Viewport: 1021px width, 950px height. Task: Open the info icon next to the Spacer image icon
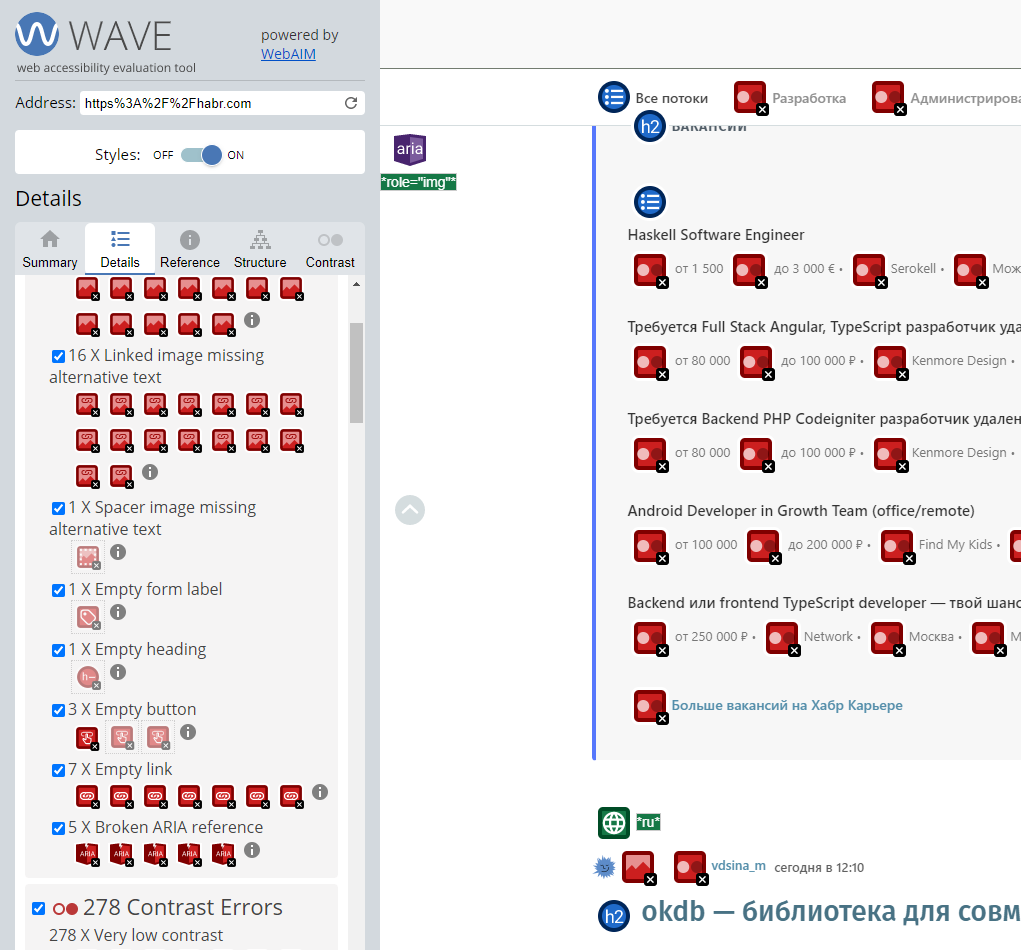click(118, 552)
